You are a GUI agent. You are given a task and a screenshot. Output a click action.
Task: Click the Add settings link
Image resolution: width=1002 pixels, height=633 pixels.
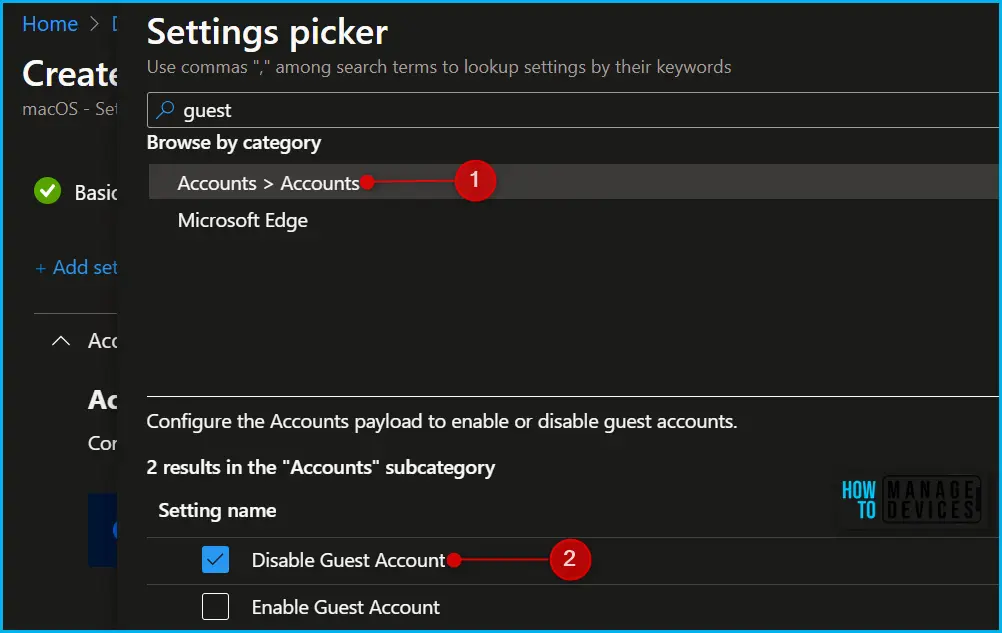tap(76, 267)
